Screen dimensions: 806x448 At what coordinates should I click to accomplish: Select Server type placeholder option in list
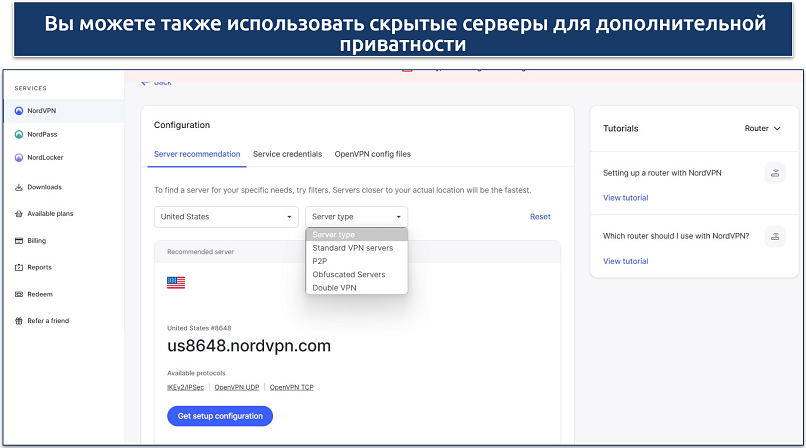357,235
